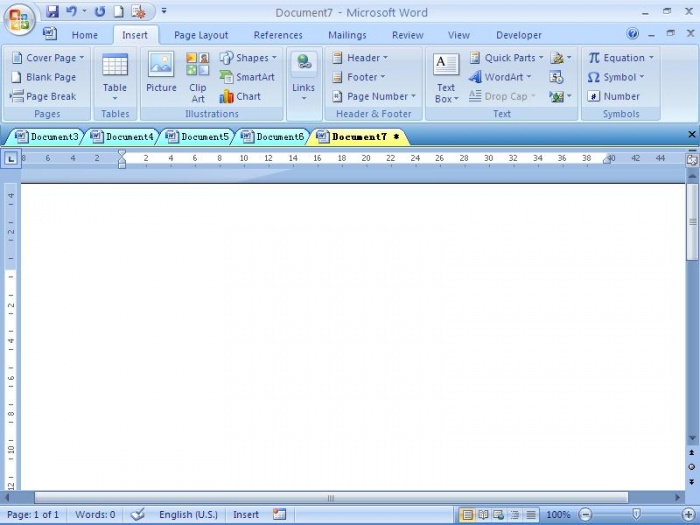Click Select Browse Object button

tap(692, 467)
